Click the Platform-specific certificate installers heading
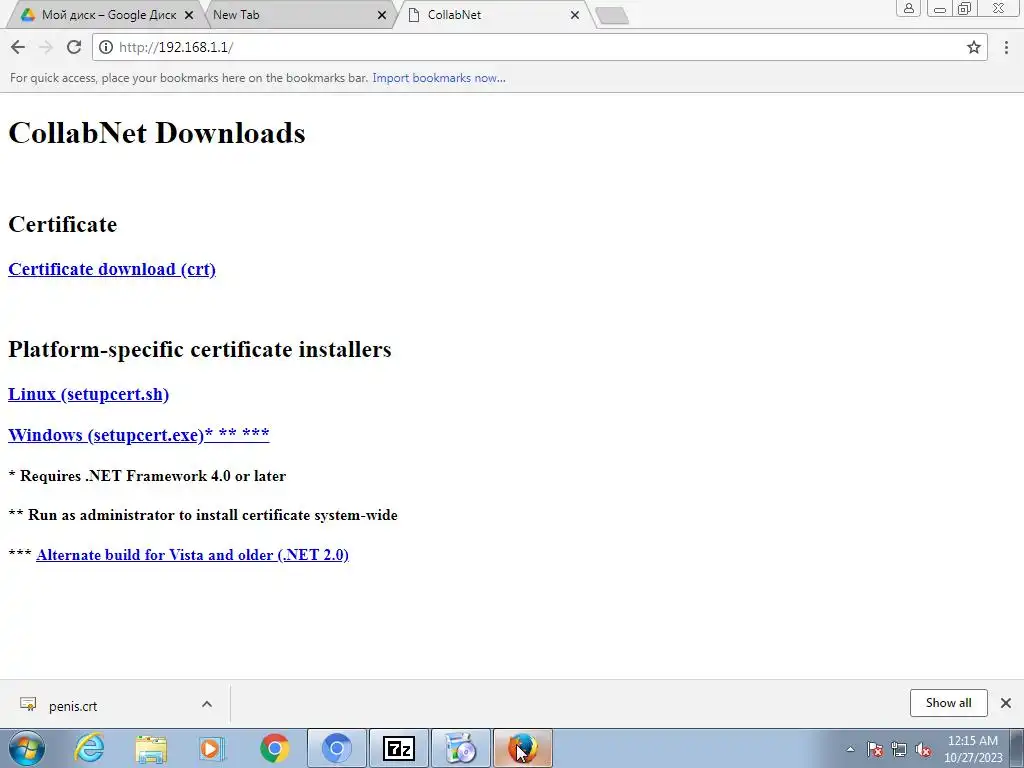The height and width of the screenshot is (768, 1024). coord(200,349)
